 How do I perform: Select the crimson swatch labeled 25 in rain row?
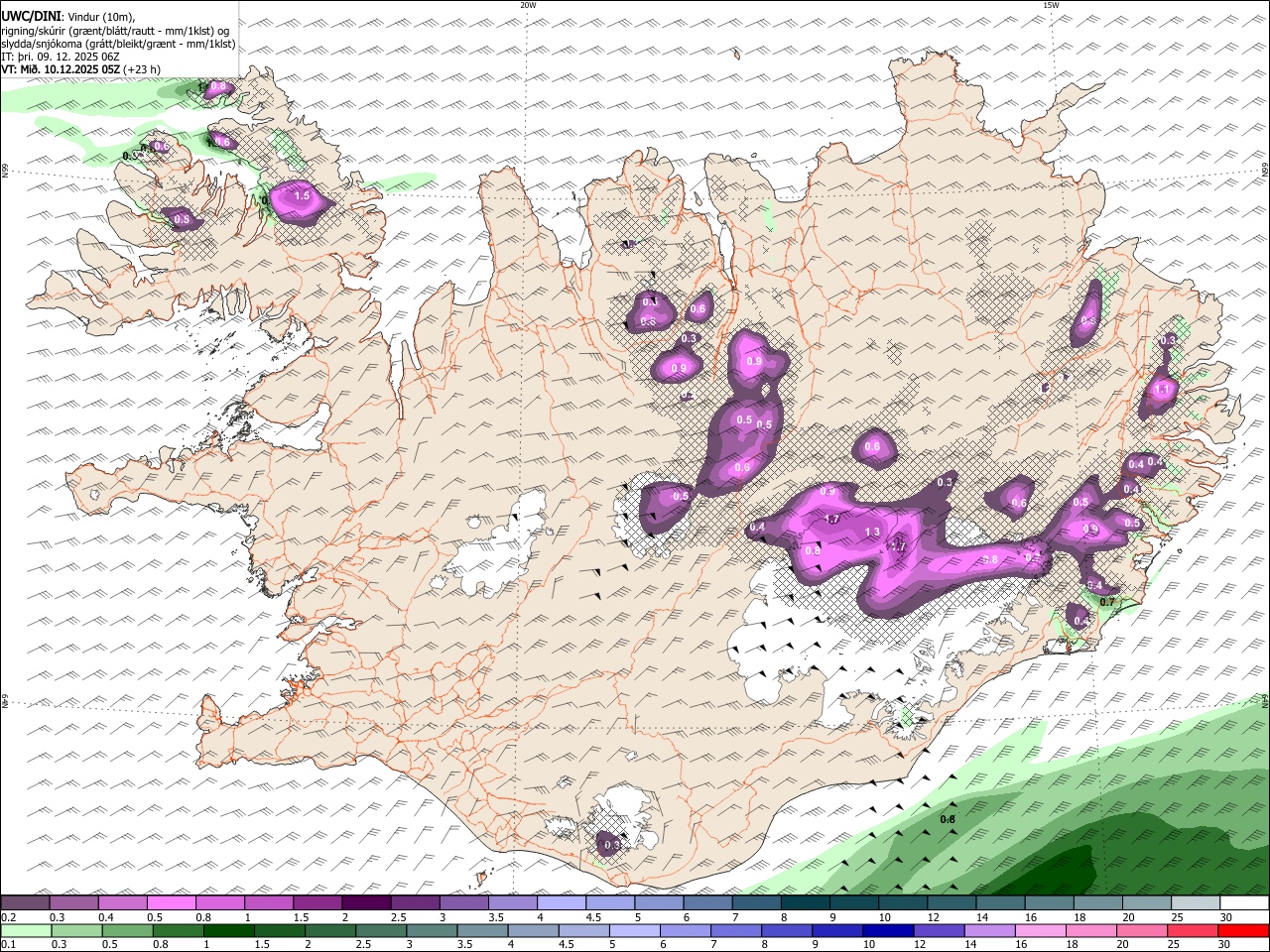click(1192, 931)
